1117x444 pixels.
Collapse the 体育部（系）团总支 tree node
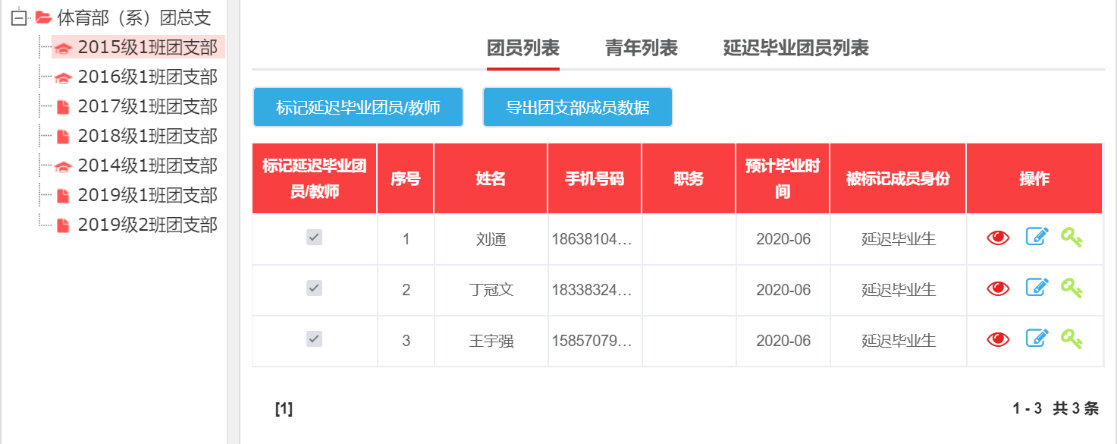[18, 17]
